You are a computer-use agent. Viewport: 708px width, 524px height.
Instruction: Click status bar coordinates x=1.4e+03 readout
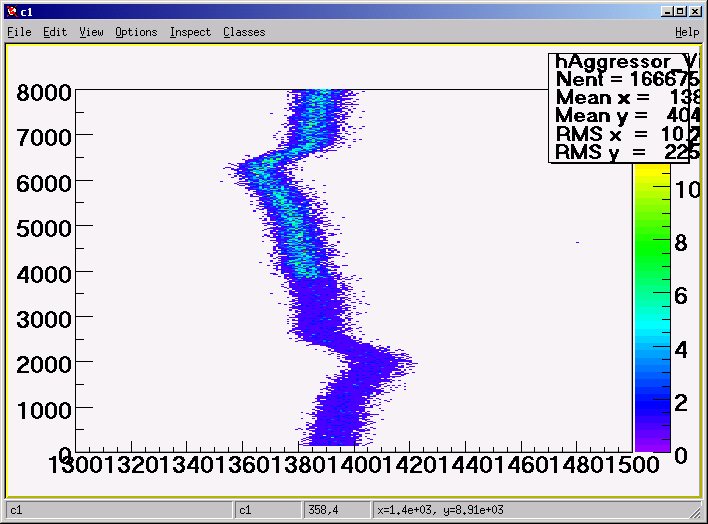click(440, 510)
